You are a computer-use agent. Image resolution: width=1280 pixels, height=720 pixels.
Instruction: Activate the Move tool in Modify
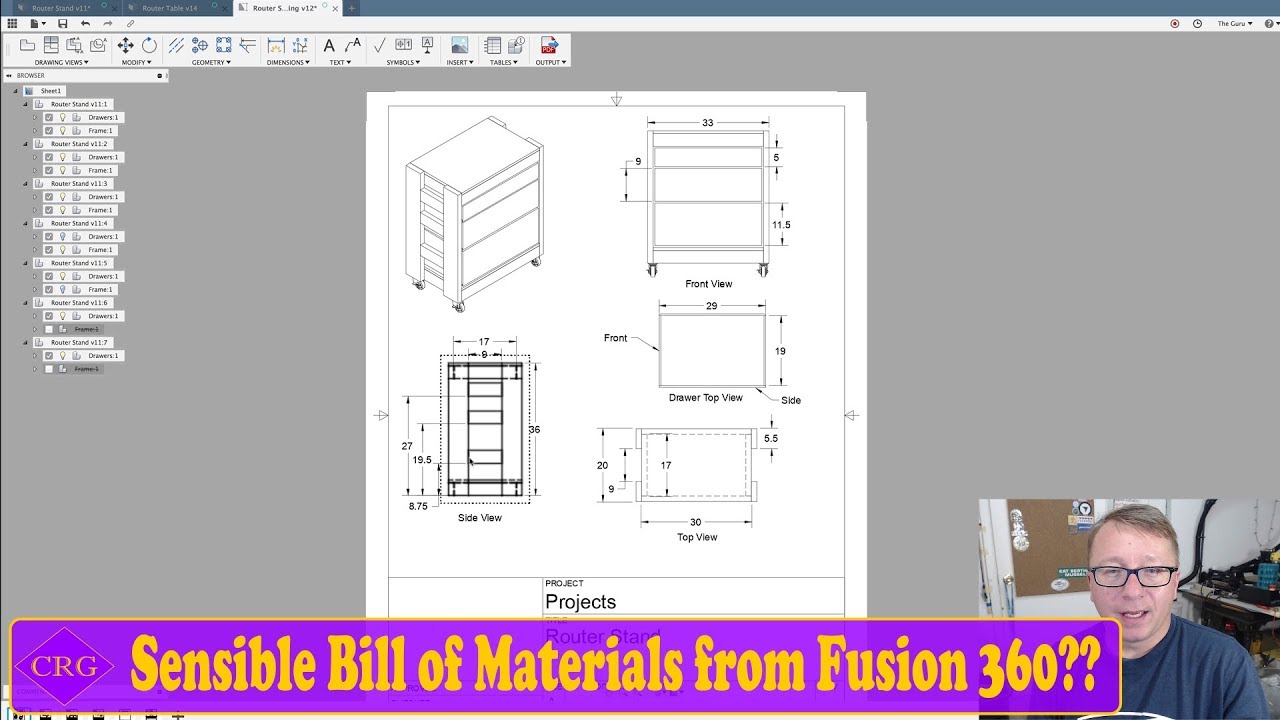(x=126, y=45)
